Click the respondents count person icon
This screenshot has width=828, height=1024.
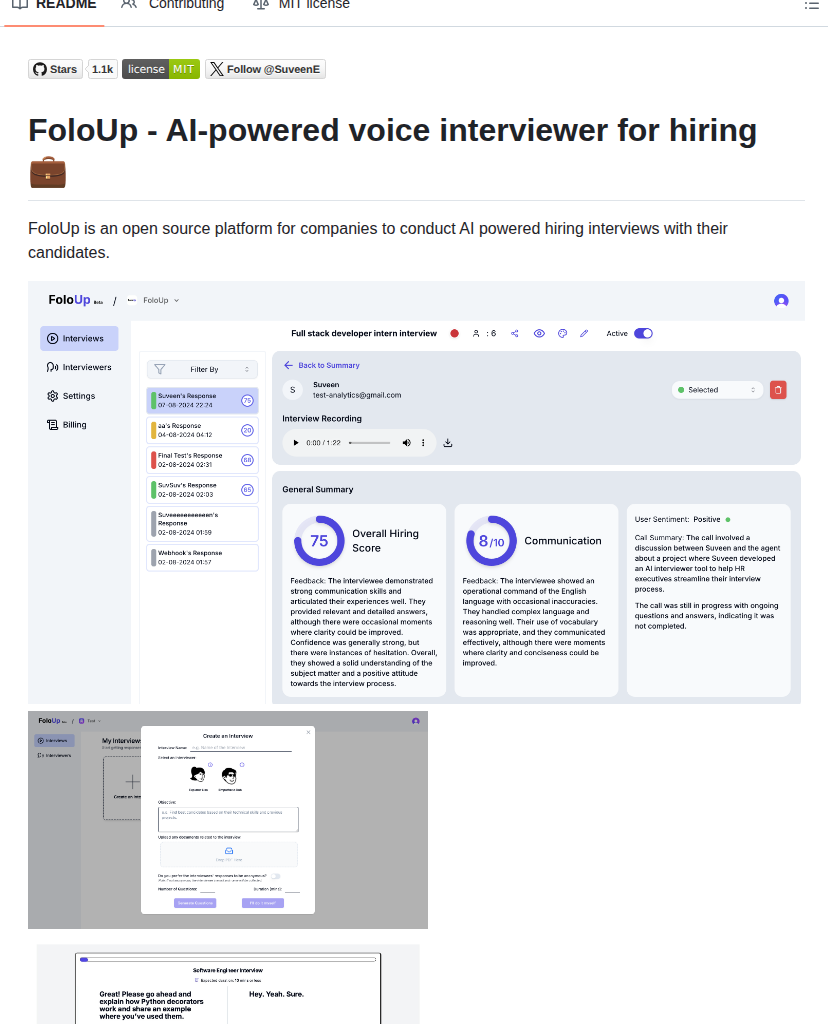click(x=476, y=334)
